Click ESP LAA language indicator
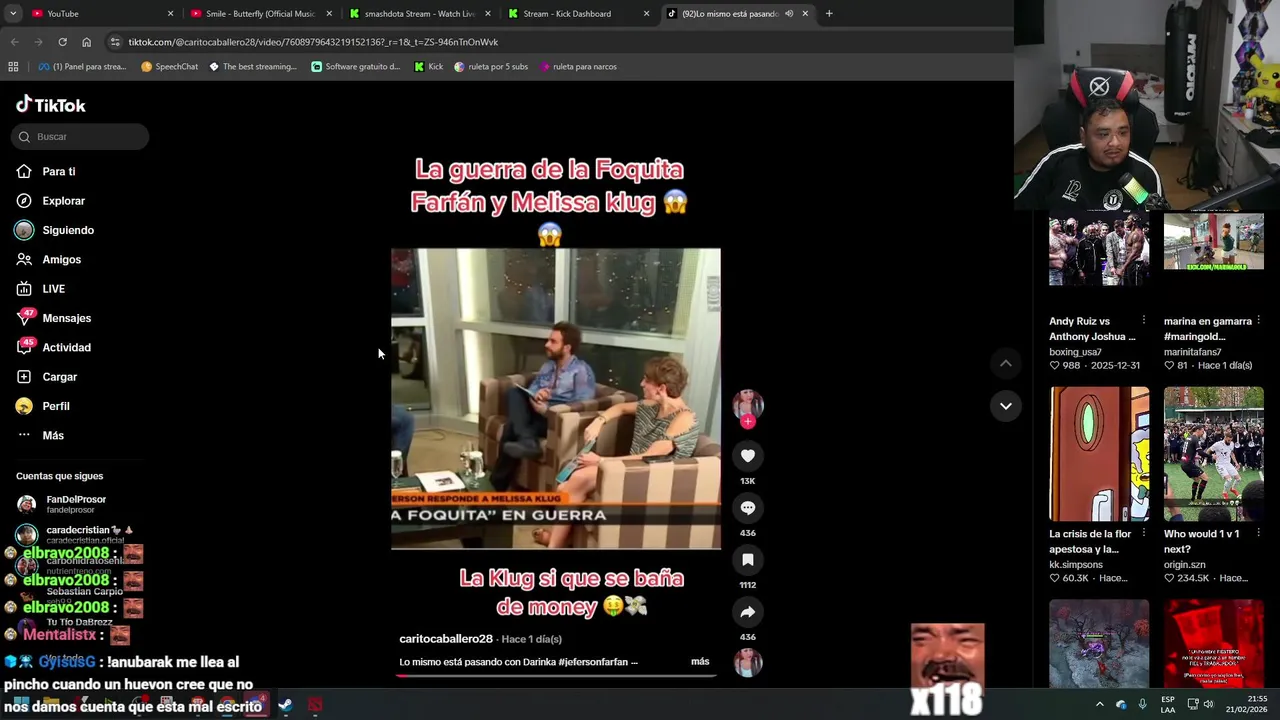The height and width of the screenshot is (720, 1280). pos(1168,704)
